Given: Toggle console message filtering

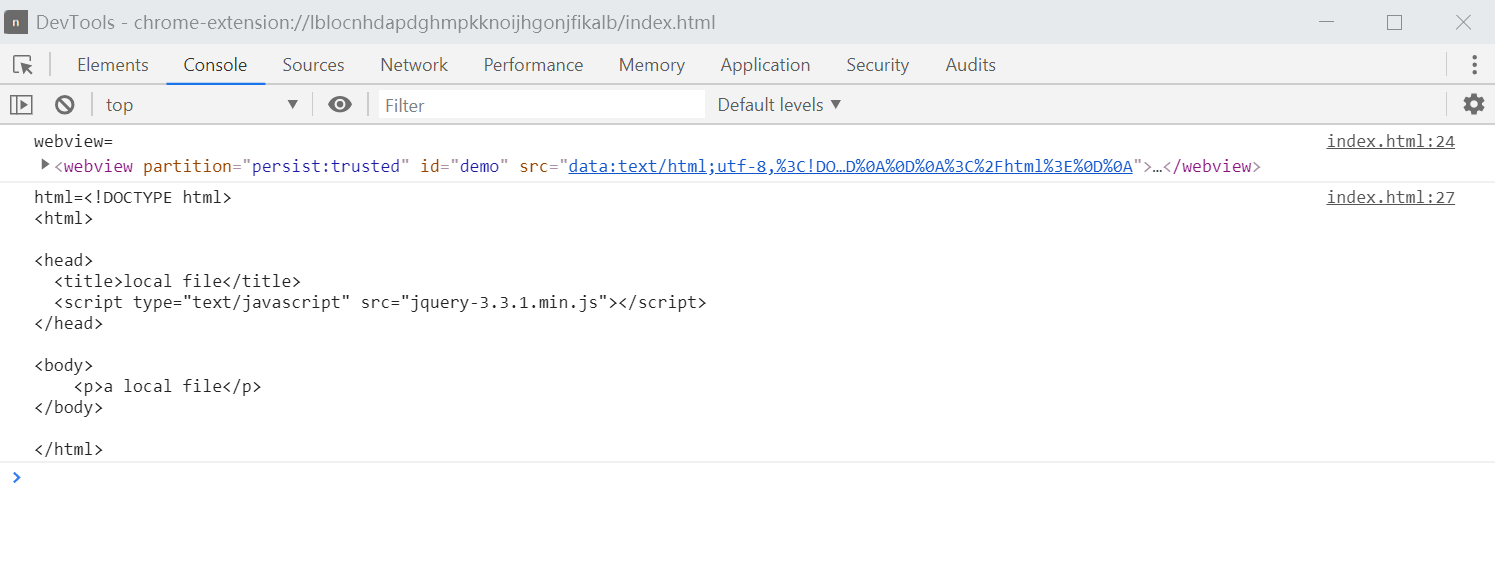Looking at the screenshot, I should (x=540, y=104).
